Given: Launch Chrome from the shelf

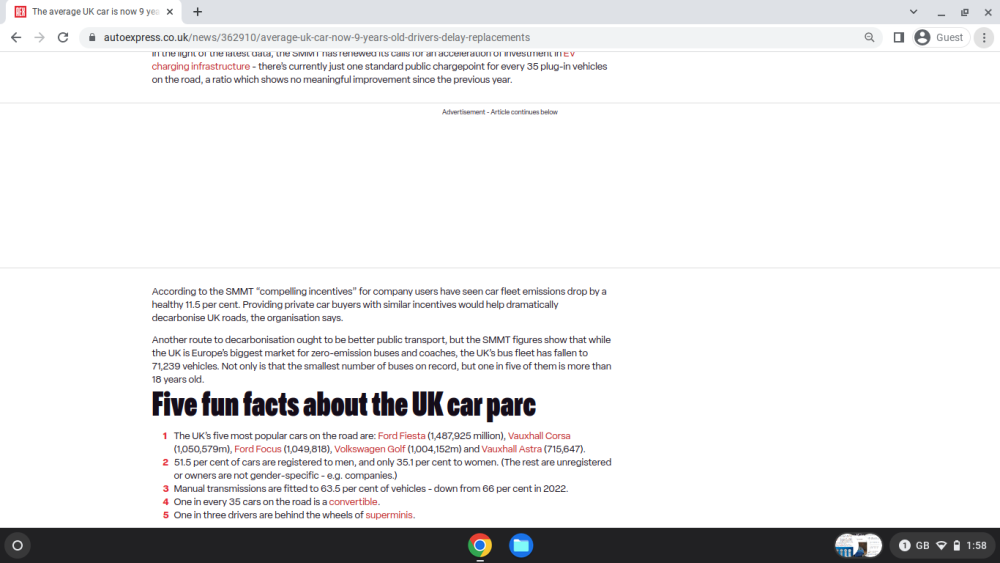Looking at the screenshot, I should pos(480,546).
